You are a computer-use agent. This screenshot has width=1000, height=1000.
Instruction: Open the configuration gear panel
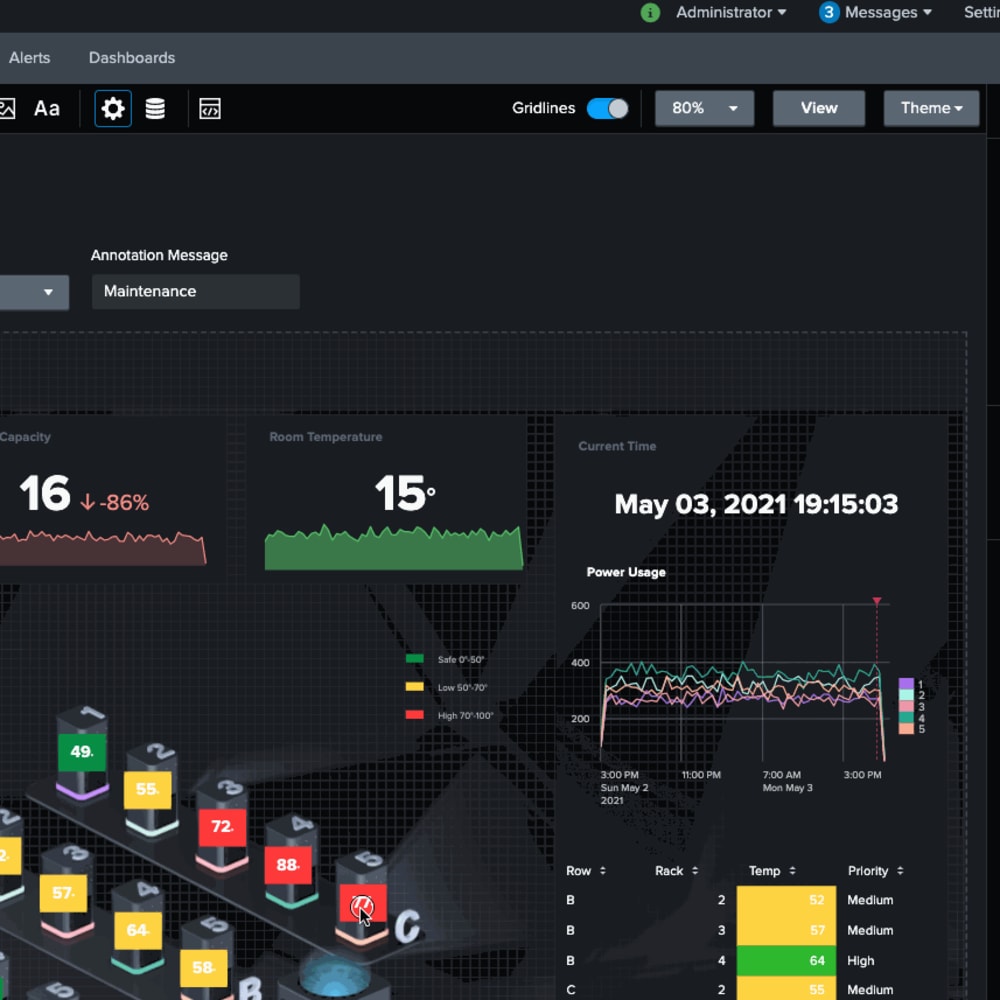point(113,108)
